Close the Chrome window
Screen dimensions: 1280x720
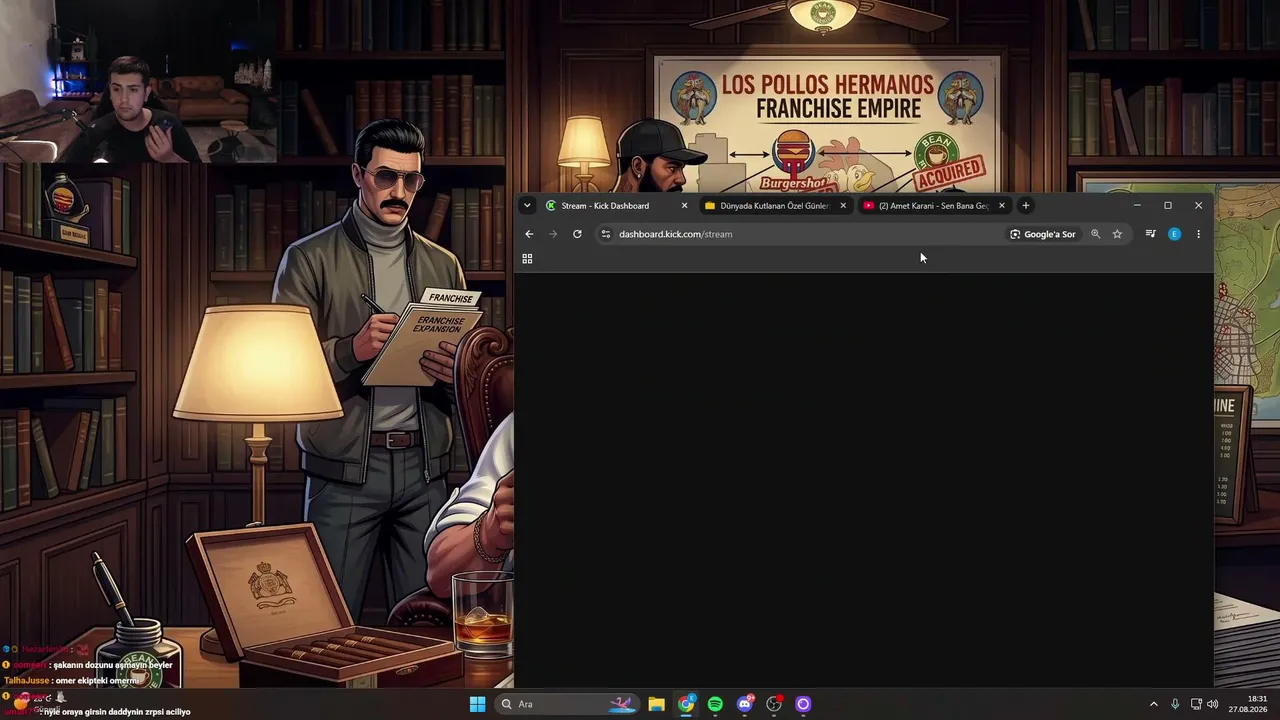coord(1199,205)
